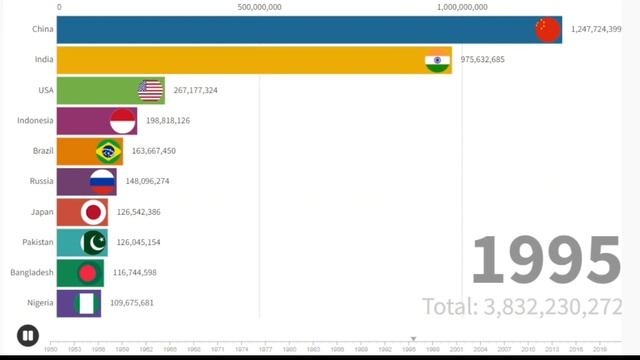
Task: Click Russia's value 148,096,274
Action: click(147, 181)
